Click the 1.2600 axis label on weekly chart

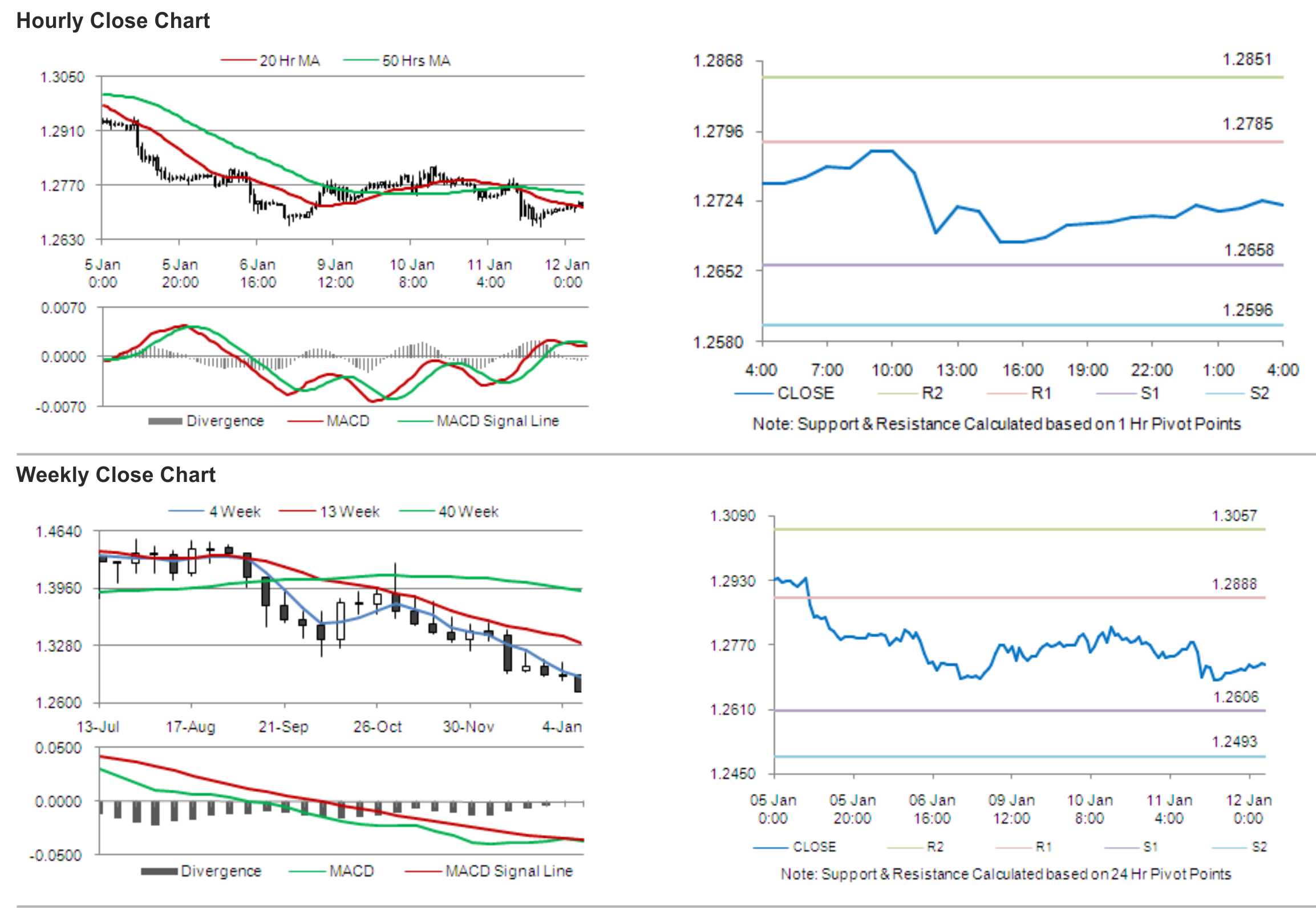point(59,703)
